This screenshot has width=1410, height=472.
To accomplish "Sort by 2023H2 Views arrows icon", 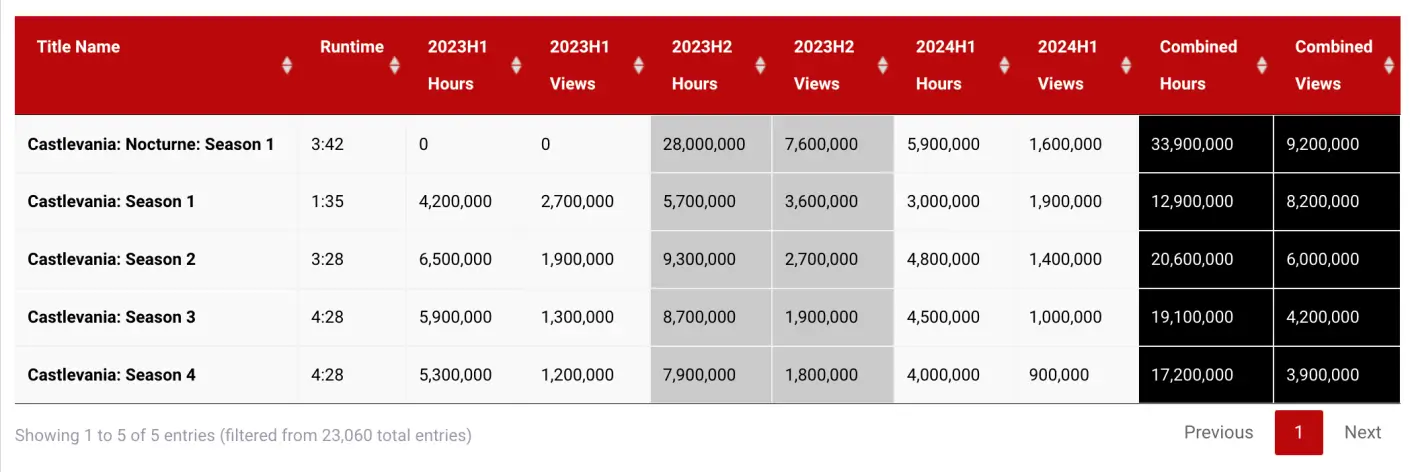I will pos(882,65).
